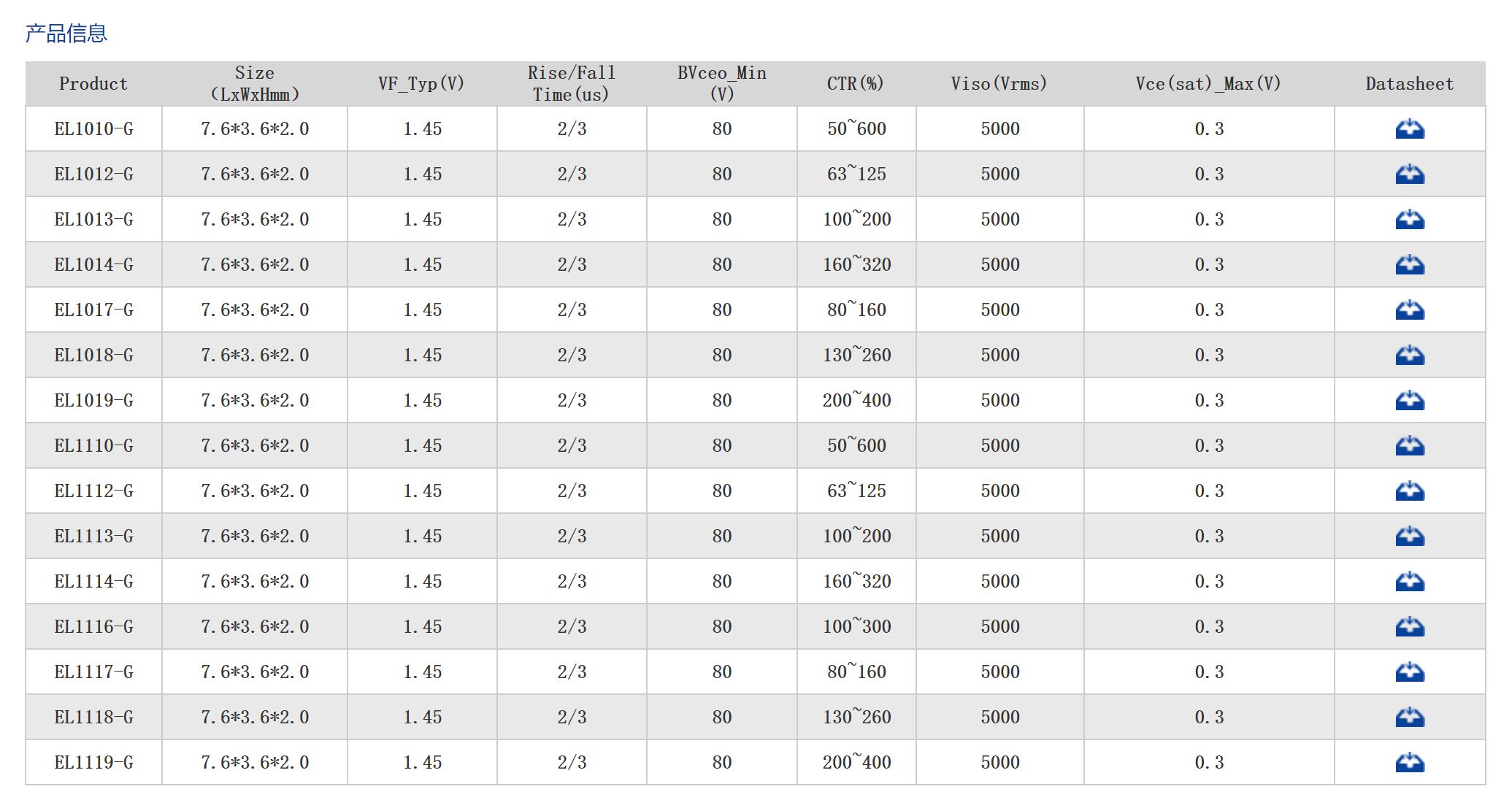Download datasheet for EL1012-G
This screenshot has height=800, width=1512.
pyautogui.click(x=1409, y=174)
